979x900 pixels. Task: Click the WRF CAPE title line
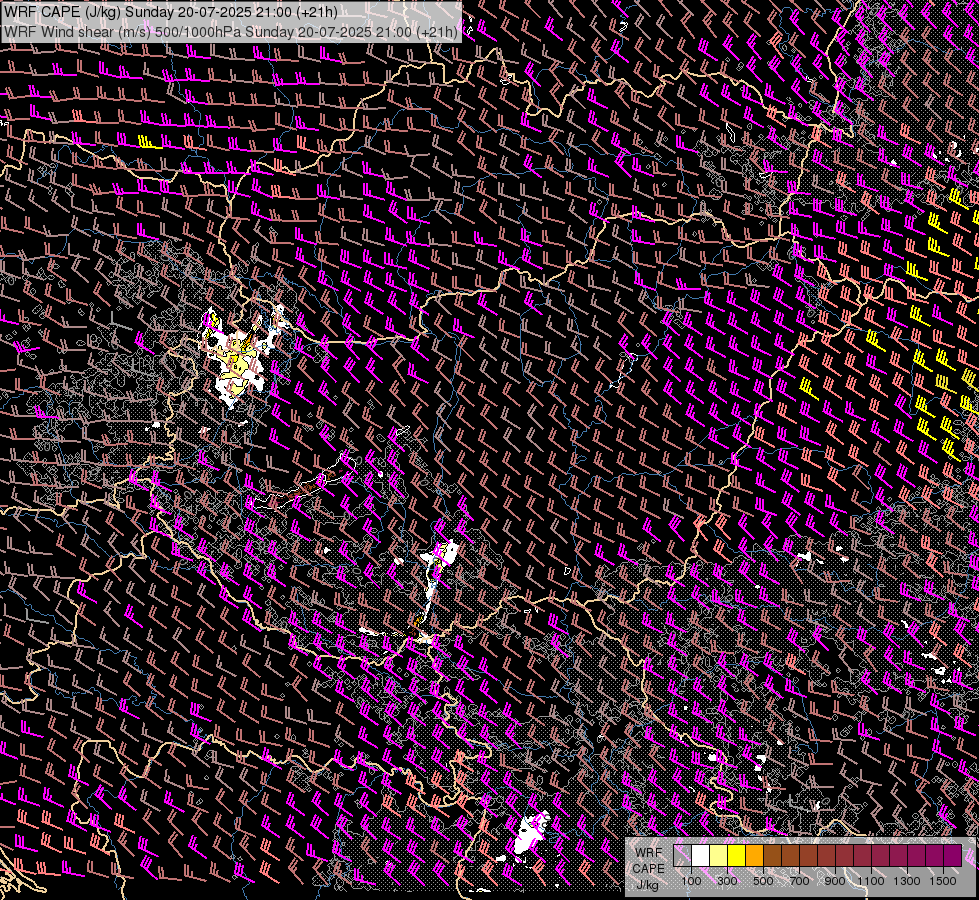pos(171,12)
